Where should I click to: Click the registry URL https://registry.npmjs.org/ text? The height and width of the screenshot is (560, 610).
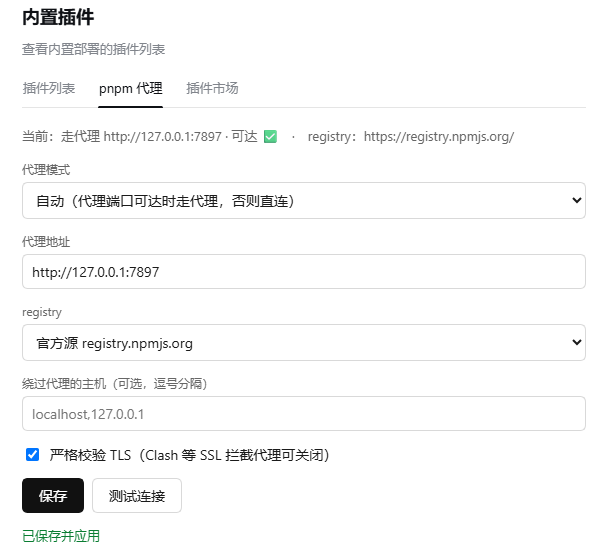(439, 137)
